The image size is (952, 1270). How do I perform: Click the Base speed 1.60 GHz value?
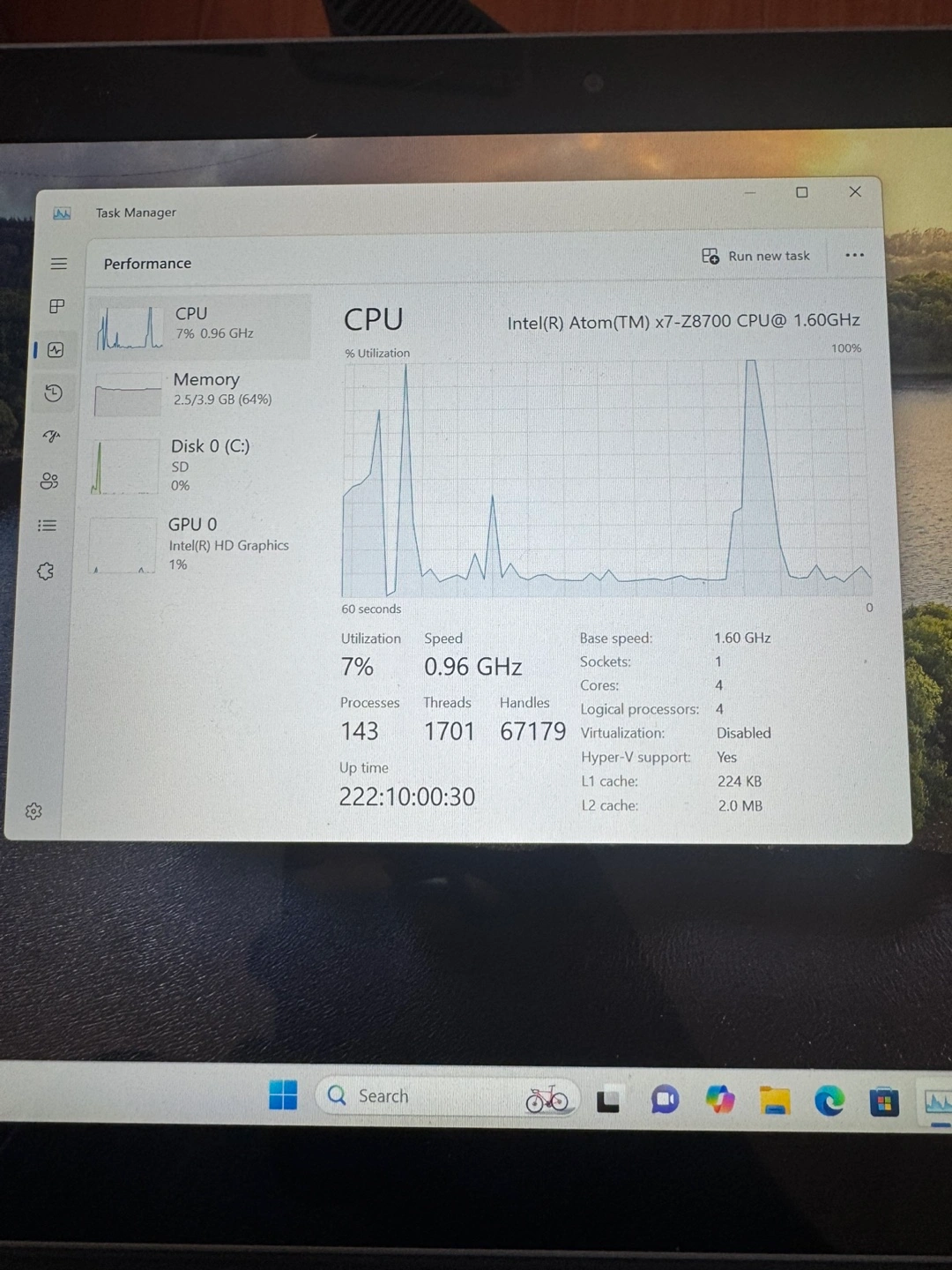coord(742,638)
